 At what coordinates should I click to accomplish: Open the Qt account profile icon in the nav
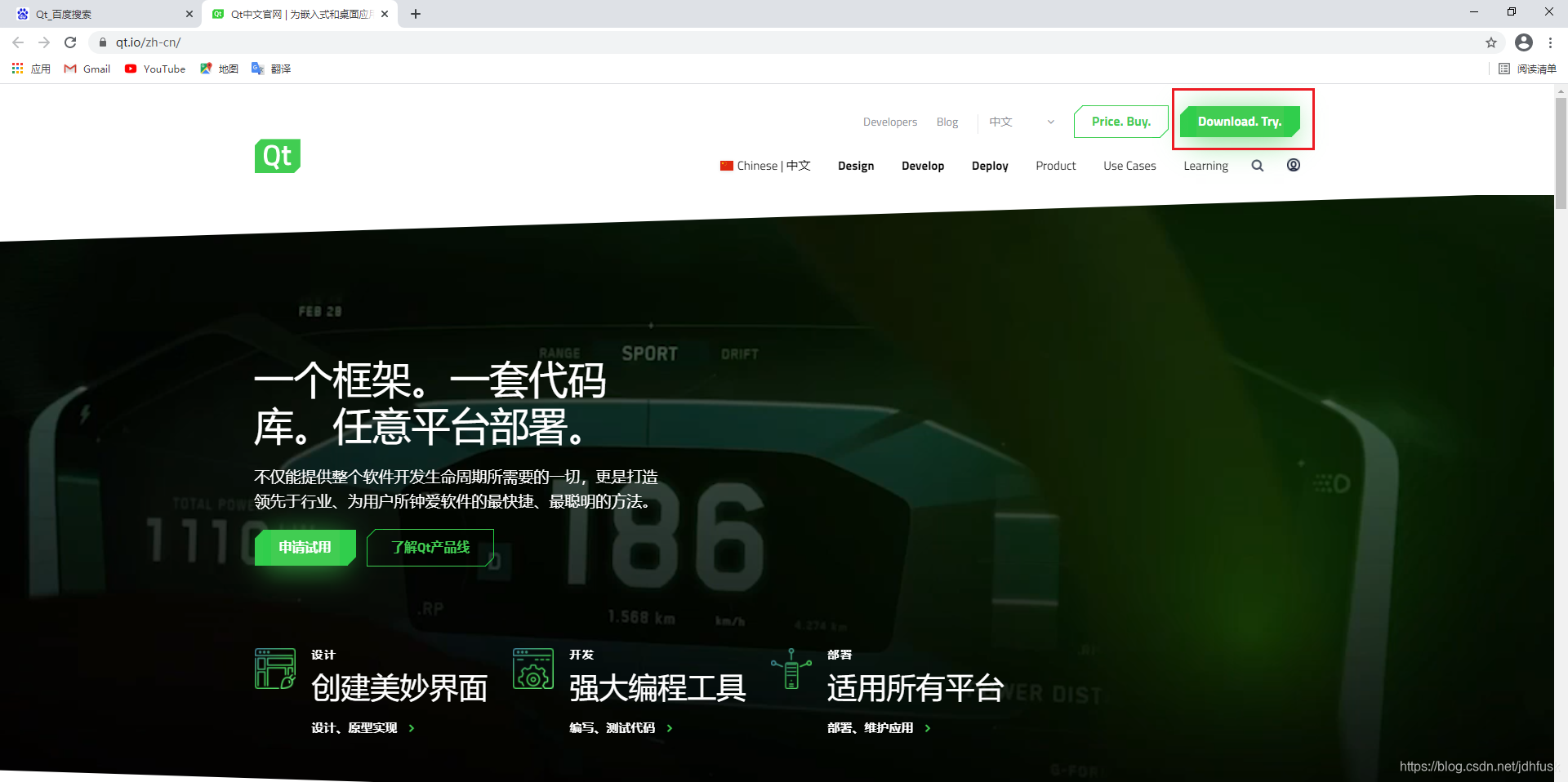click(x=1294, y=165)
